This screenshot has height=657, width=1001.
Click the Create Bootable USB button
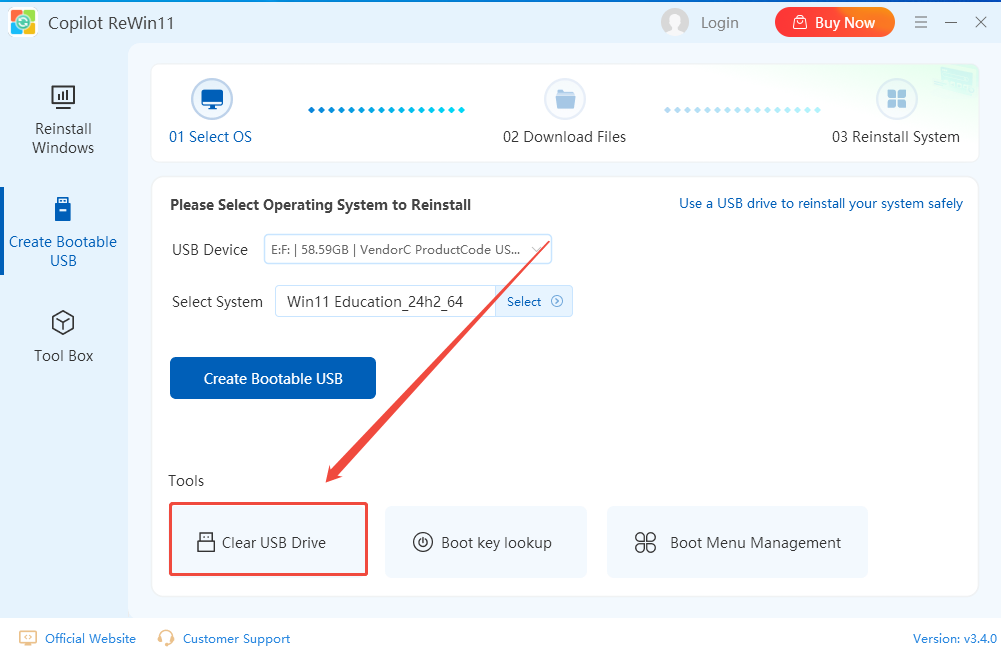pyautogui.click(x=273, y=378)
